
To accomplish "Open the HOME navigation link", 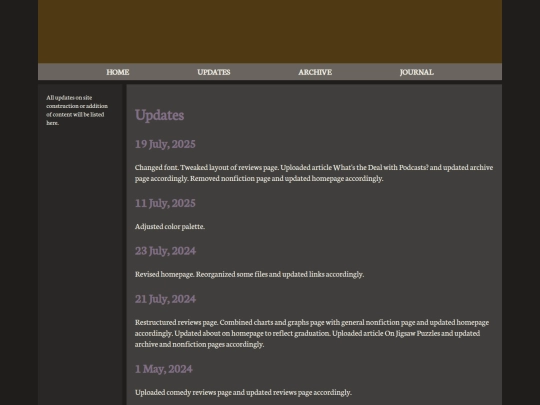I will (x=118, y=72).
